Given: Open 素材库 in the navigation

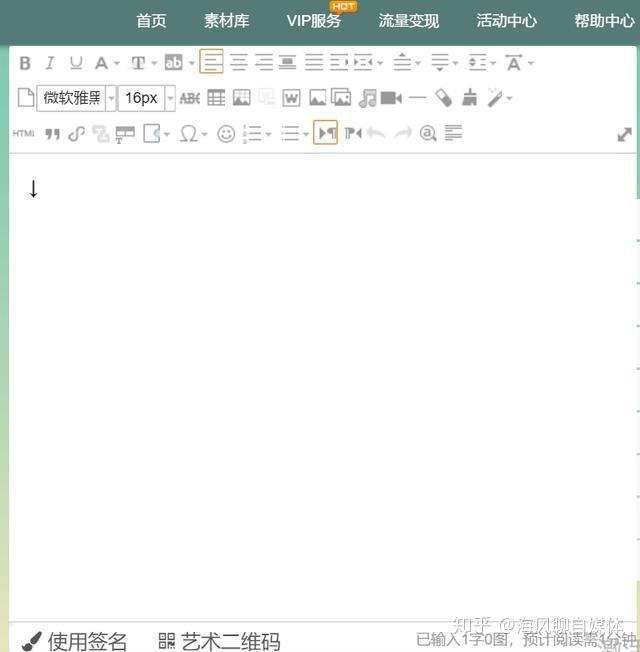Looking at the screenshot, I should 227,21.
